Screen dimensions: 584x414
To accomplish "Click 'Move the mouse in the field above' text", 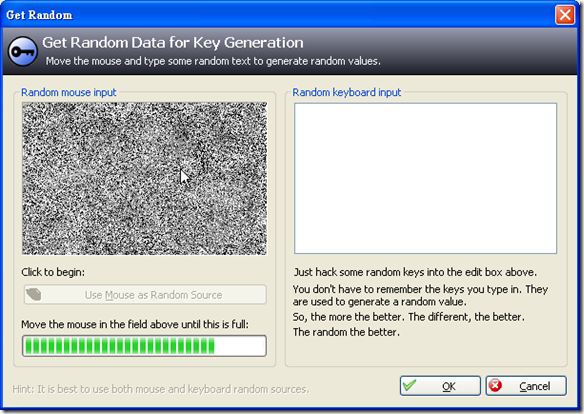I will (x=135, y=324).
